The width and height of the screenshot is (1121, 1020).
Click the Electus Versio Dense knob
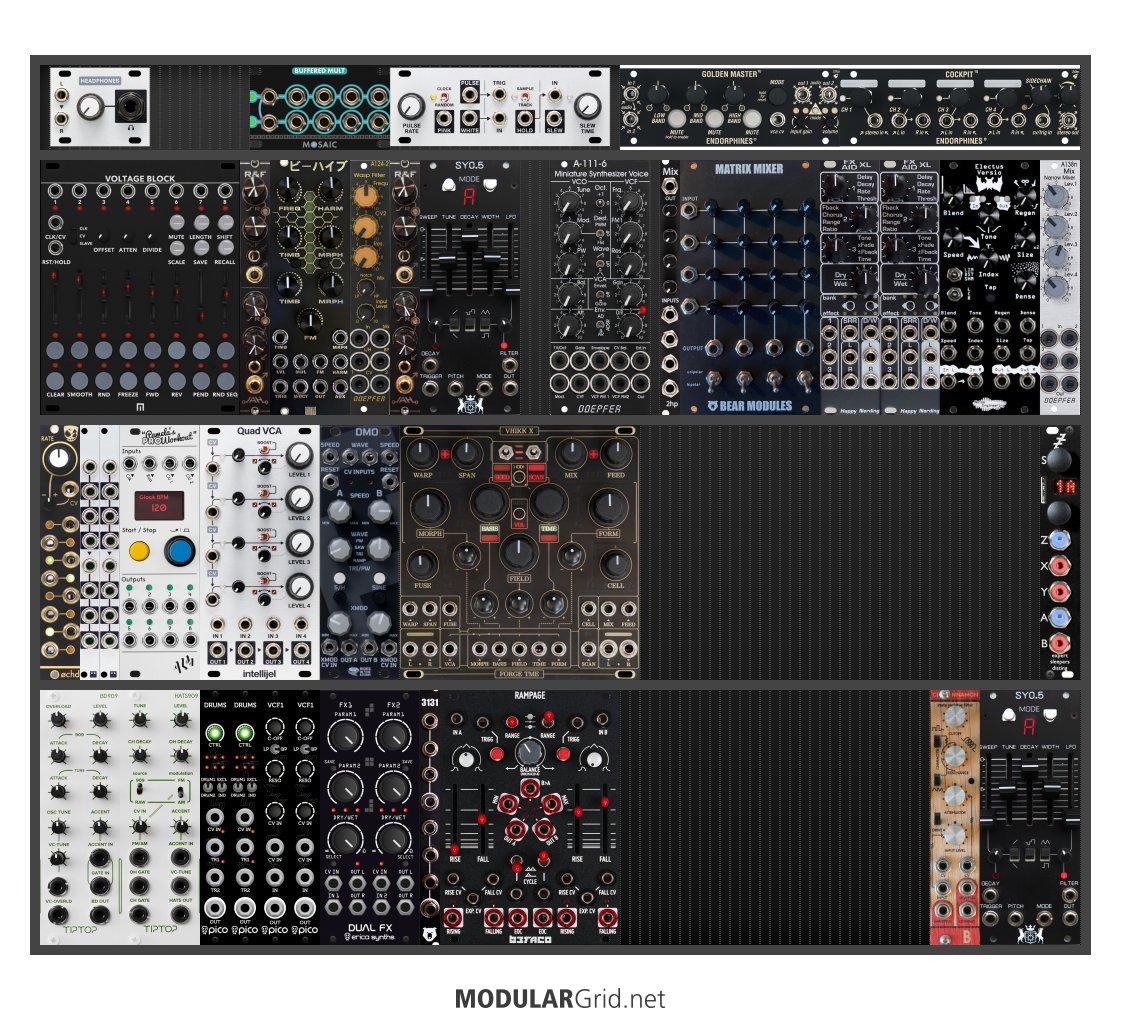pos(1025,279)
